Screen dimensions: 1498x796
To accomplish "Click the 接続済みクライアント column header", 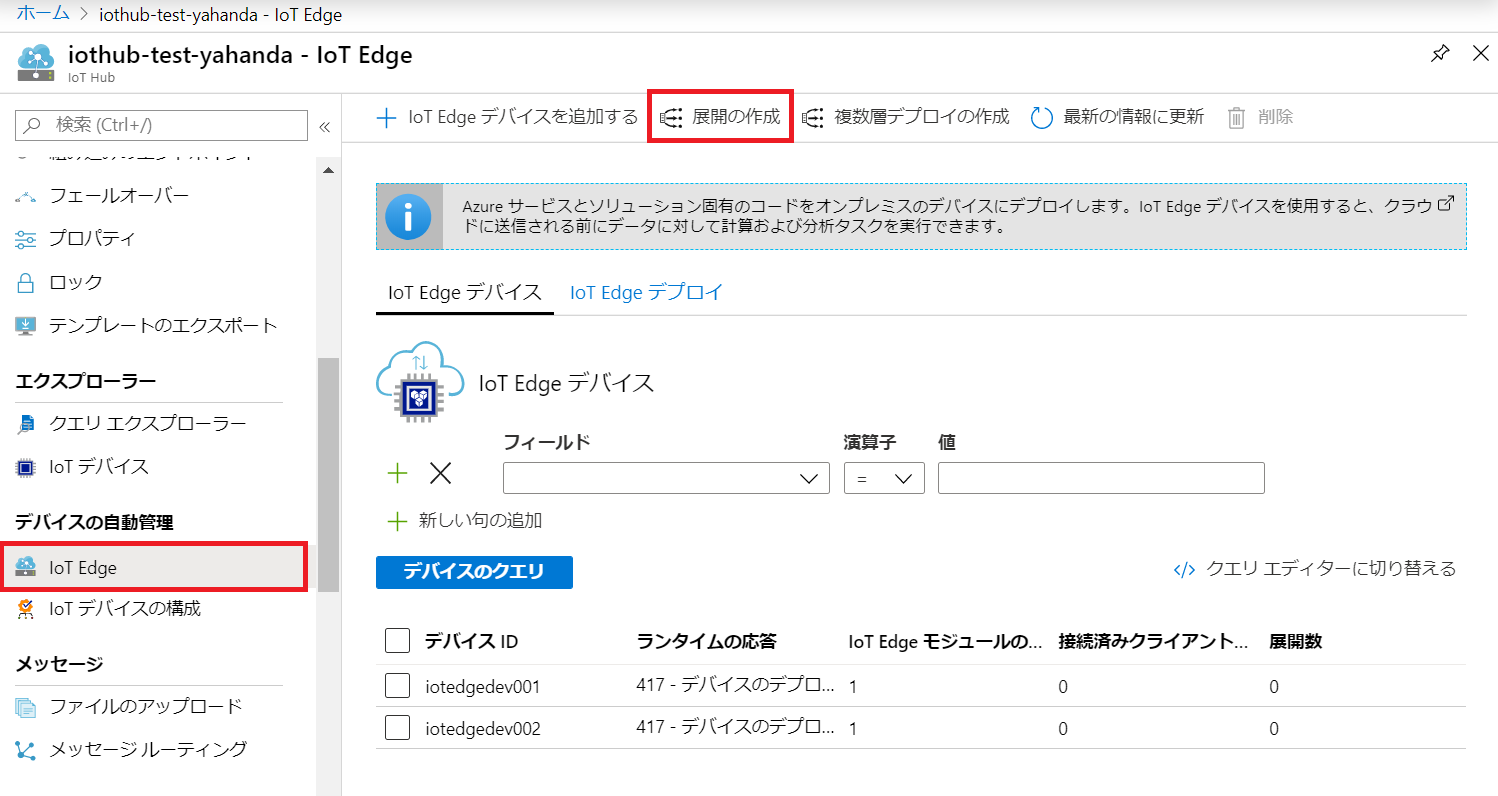I will click(1154, 641).
